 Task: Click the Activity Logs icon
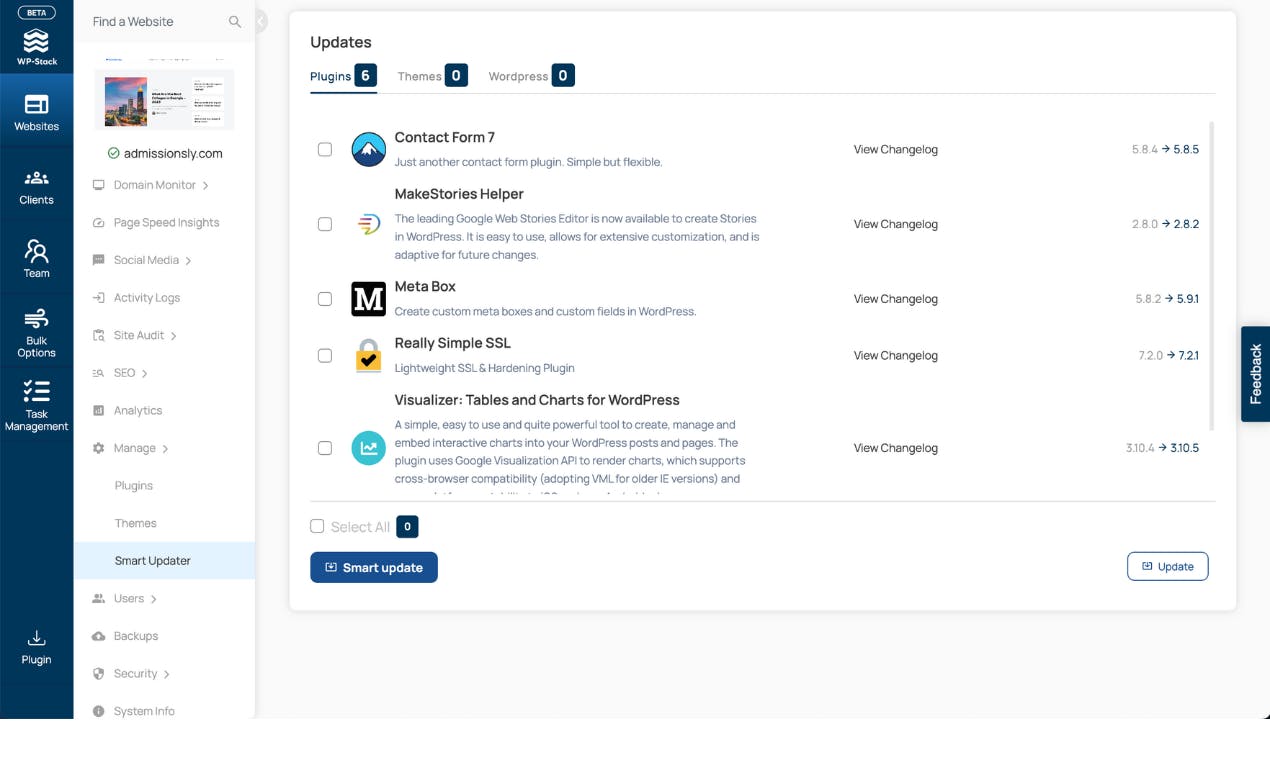(x=98, y=298)
